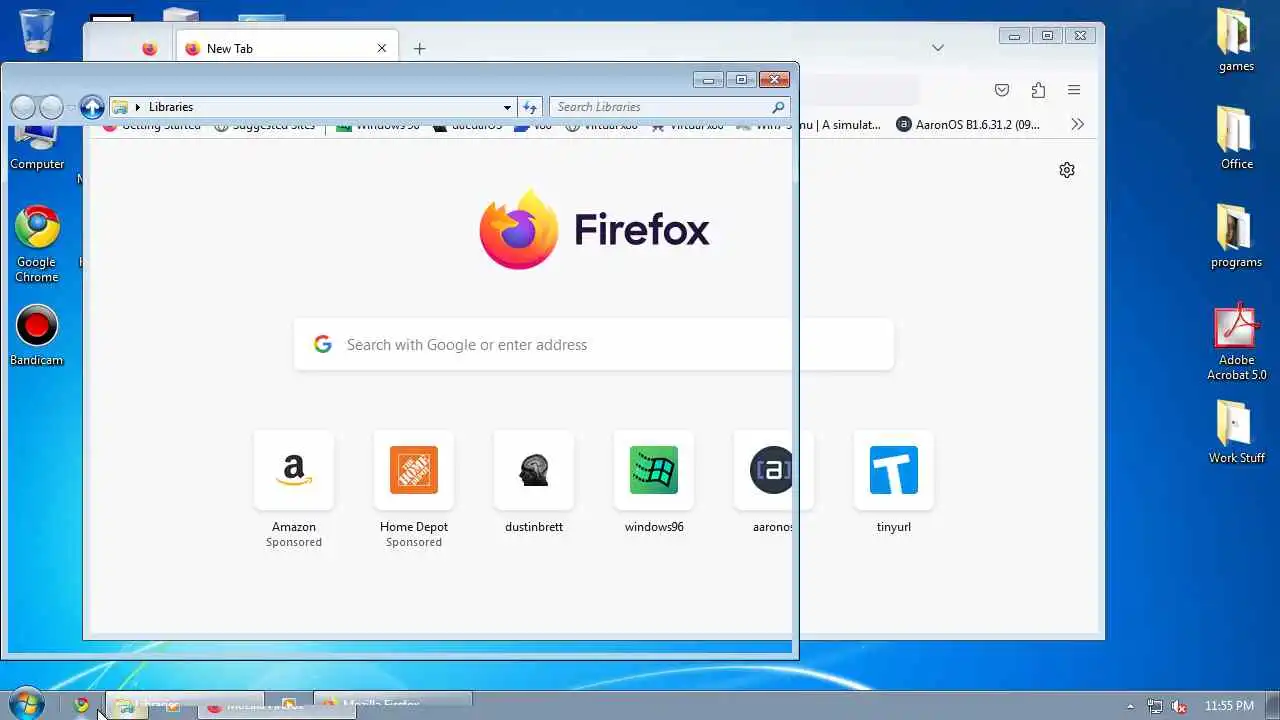Open Firefox extensions puzzle icon
Image resolution: width=1280 pixels, height=720 pixels.
pyautogui.click(x=1038, y=90)
